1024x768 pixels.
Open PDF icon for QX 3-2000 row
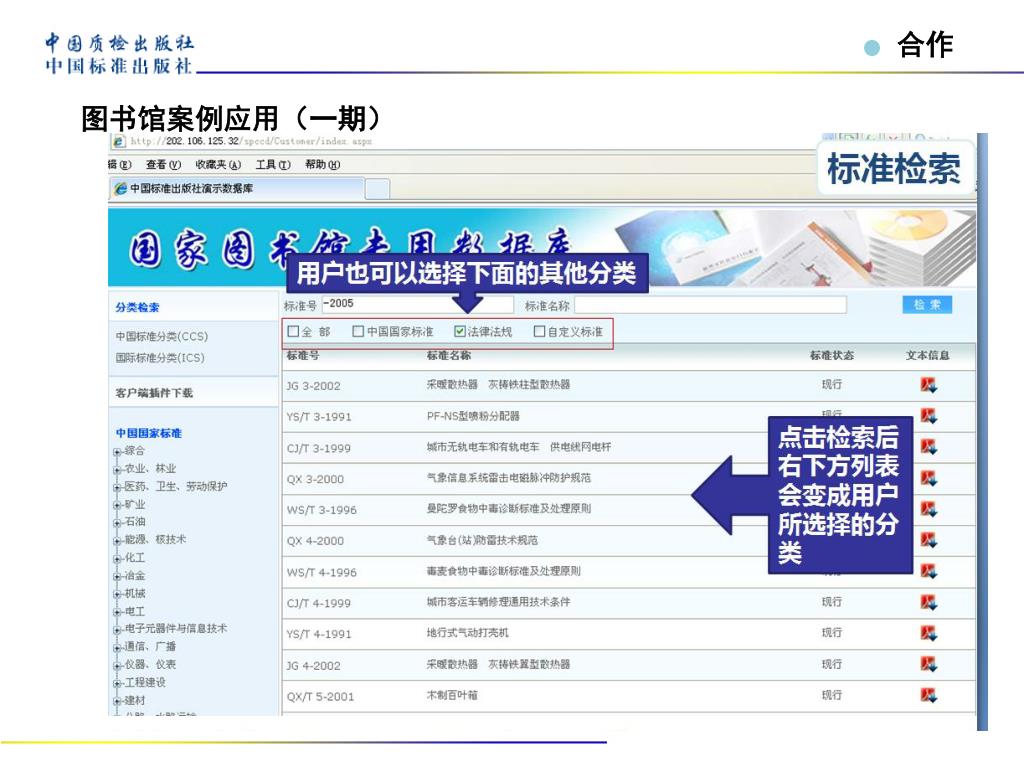928,478
